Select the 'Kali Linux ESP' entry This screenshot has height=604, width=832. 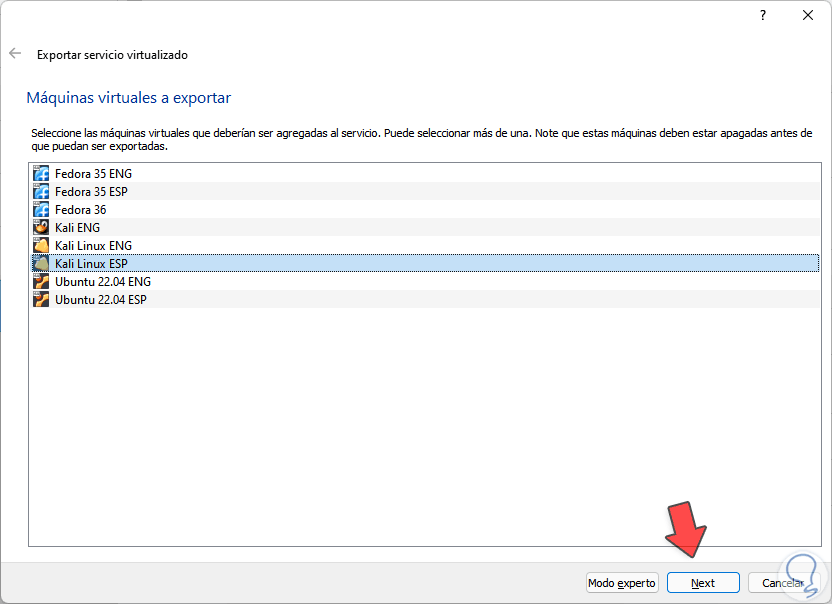pos(424,264)
